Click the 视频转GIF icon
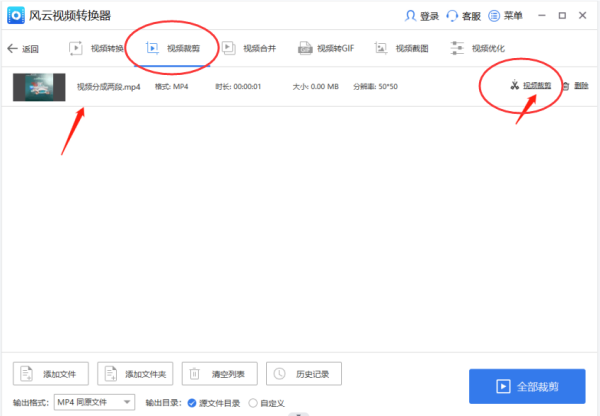Viewport: 600px width, 416px height. pyautogui.click(x=305, y=49)
